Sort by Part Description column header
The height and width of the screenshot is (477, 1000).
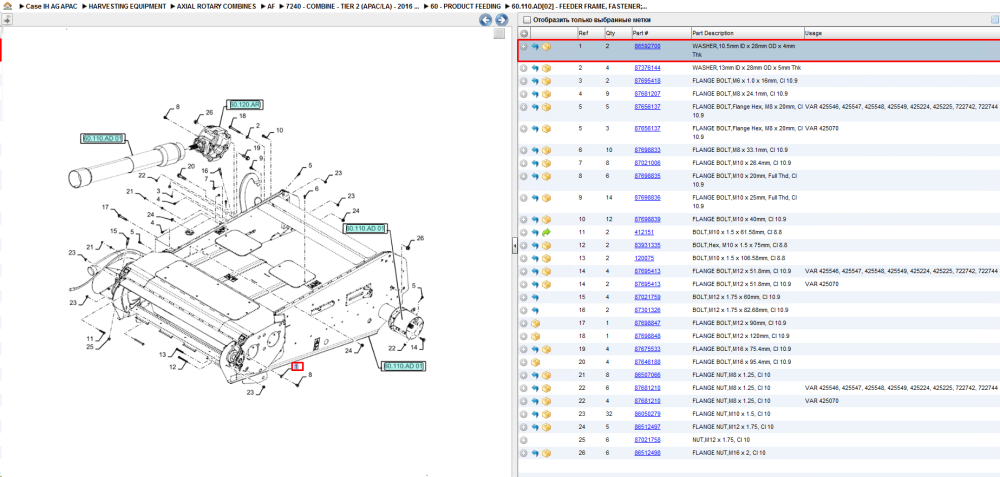click(712, 33)
